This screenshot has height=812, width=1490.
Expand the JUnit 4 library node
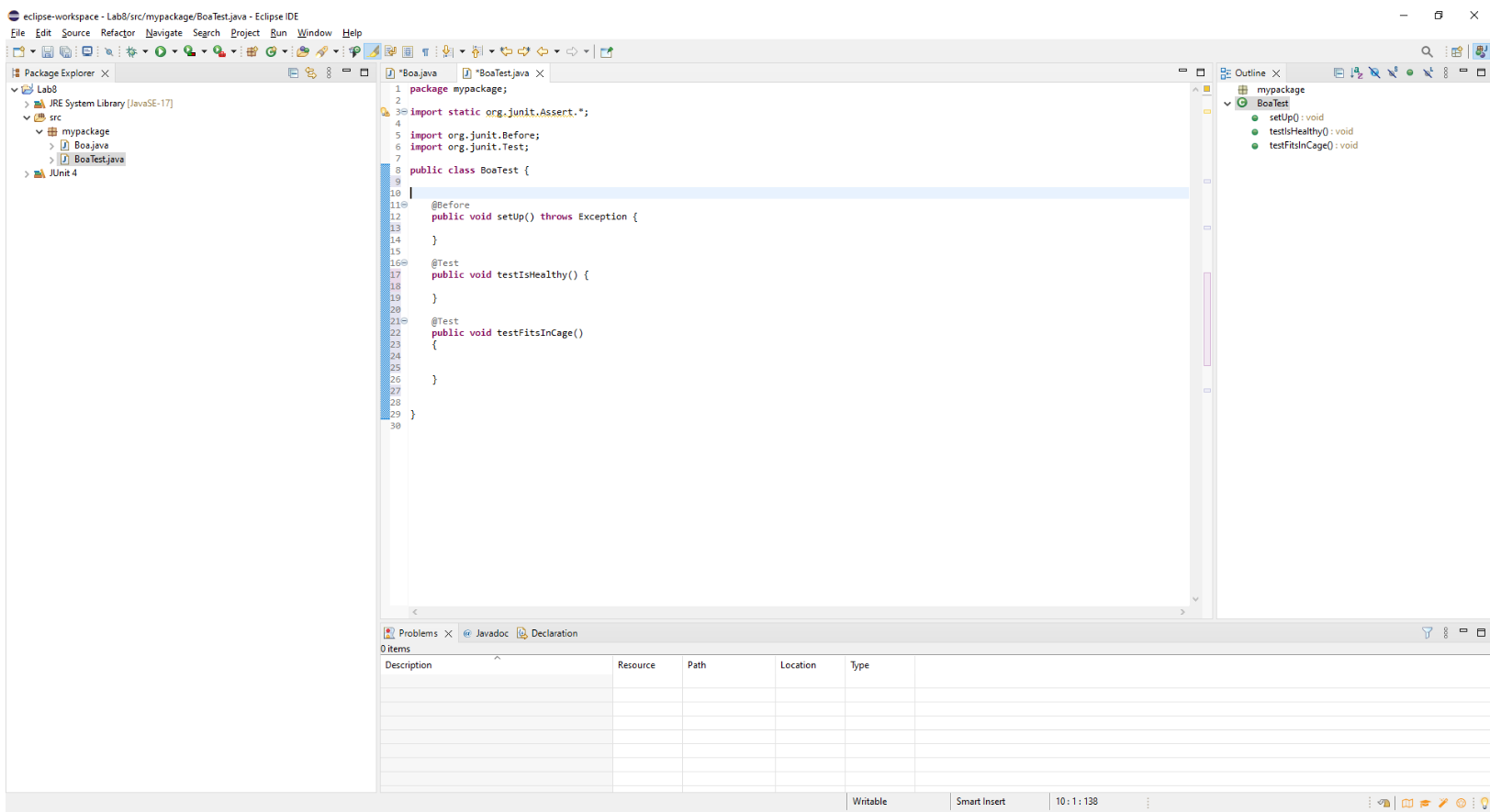click(27, 173)
